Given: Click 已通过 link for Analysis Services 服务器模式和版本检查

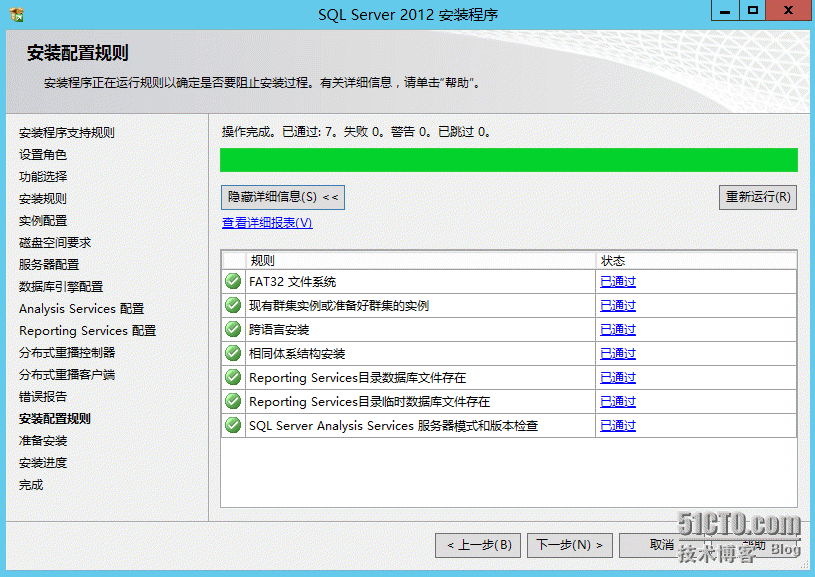Looking at the screenshot, I should click(x=618, y=425).
